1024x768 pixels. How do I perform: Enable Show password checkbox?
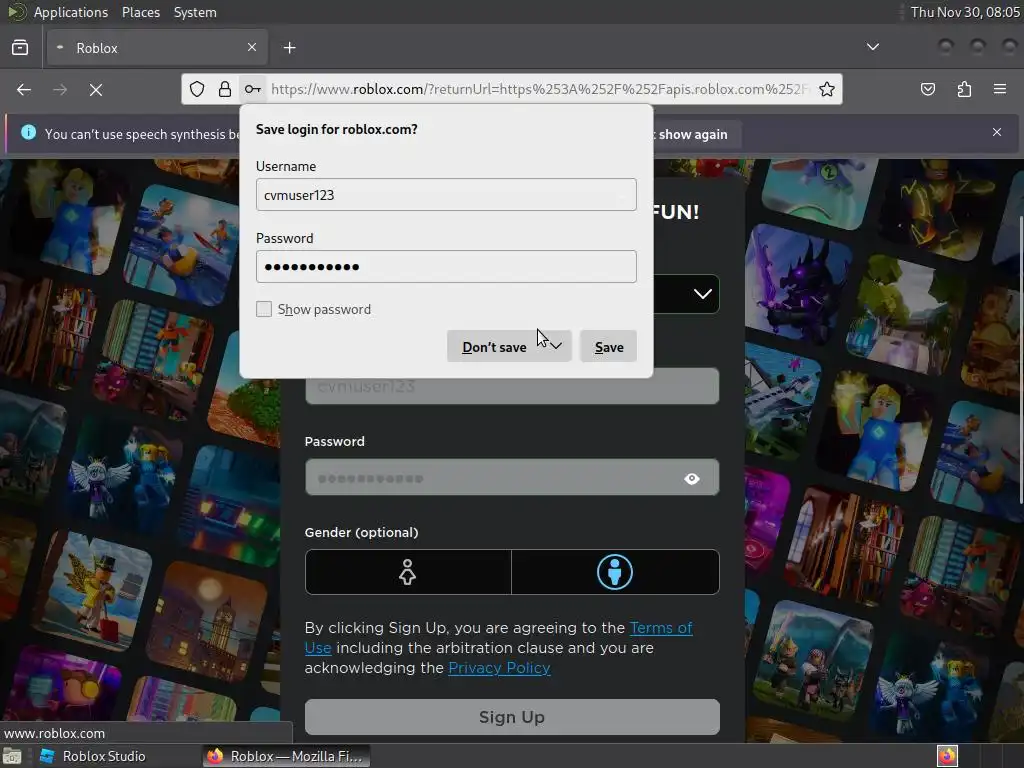[x=264, y=309]
